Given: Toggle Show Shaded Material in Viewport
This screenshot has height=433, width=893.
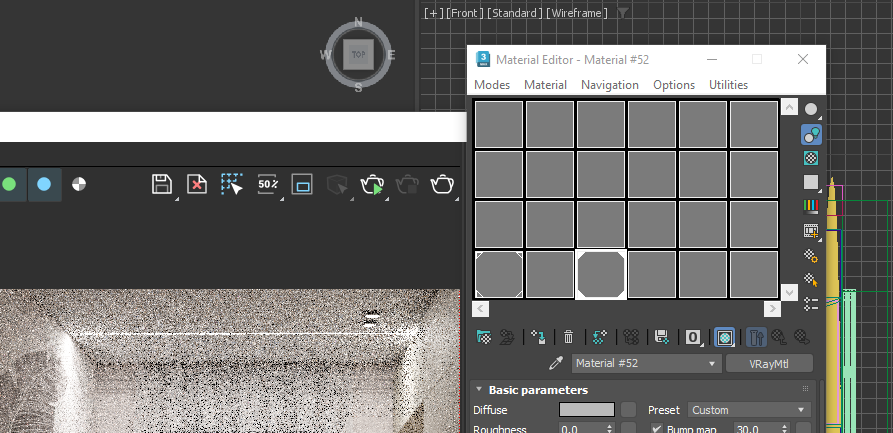Looking at the screenshot, I should (x=723, y=337).
